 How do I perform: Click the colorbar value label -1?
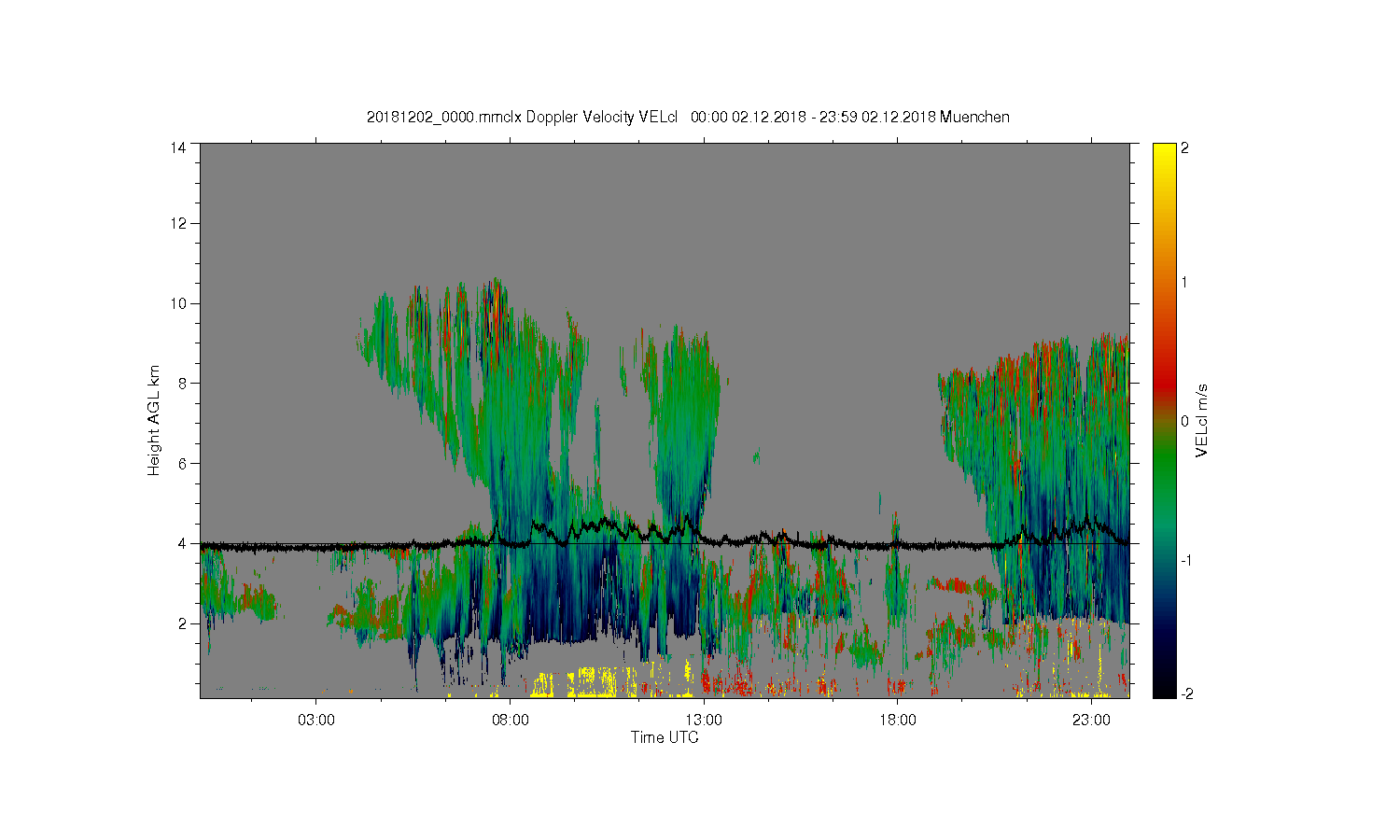click(1185, 560)
